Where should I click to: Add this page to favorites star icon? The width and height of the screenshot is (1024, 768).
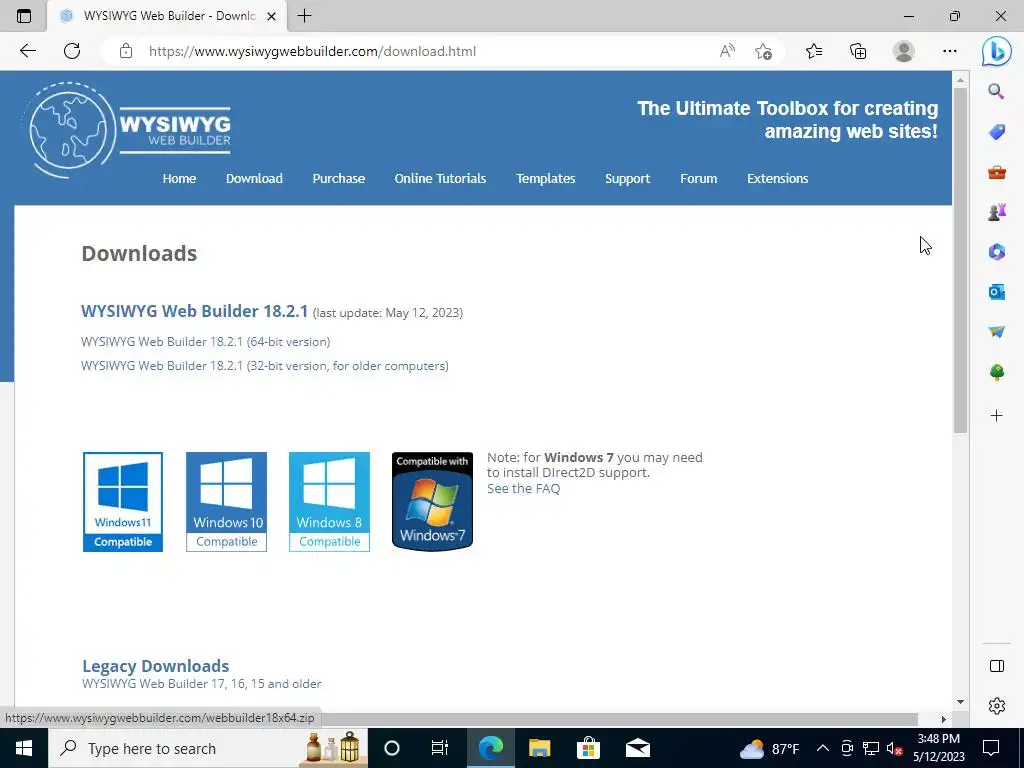[x=763, y=51]
